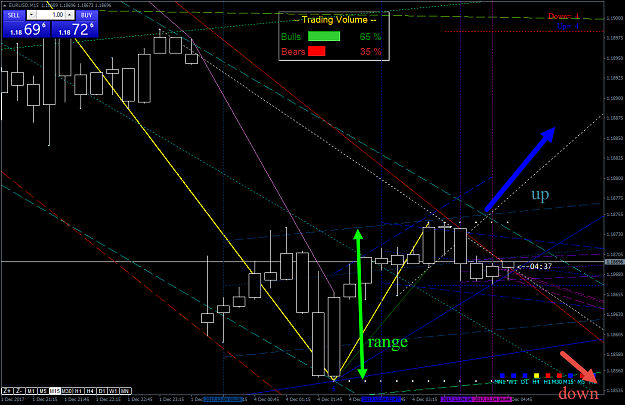Click the red Bears volume bar
The height and width of the screenshot is (405, 625).
click(316, 51)
